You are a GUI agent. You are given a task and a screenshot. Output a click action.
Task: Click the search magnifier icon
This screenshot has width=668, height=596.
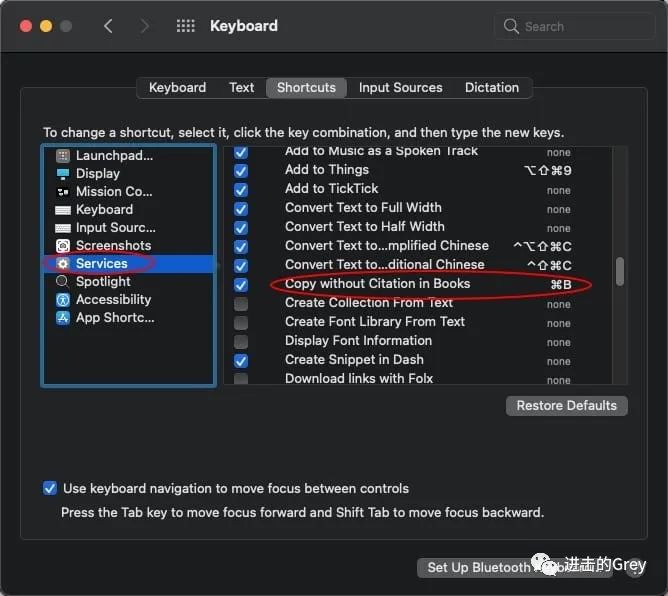[511, 26]
